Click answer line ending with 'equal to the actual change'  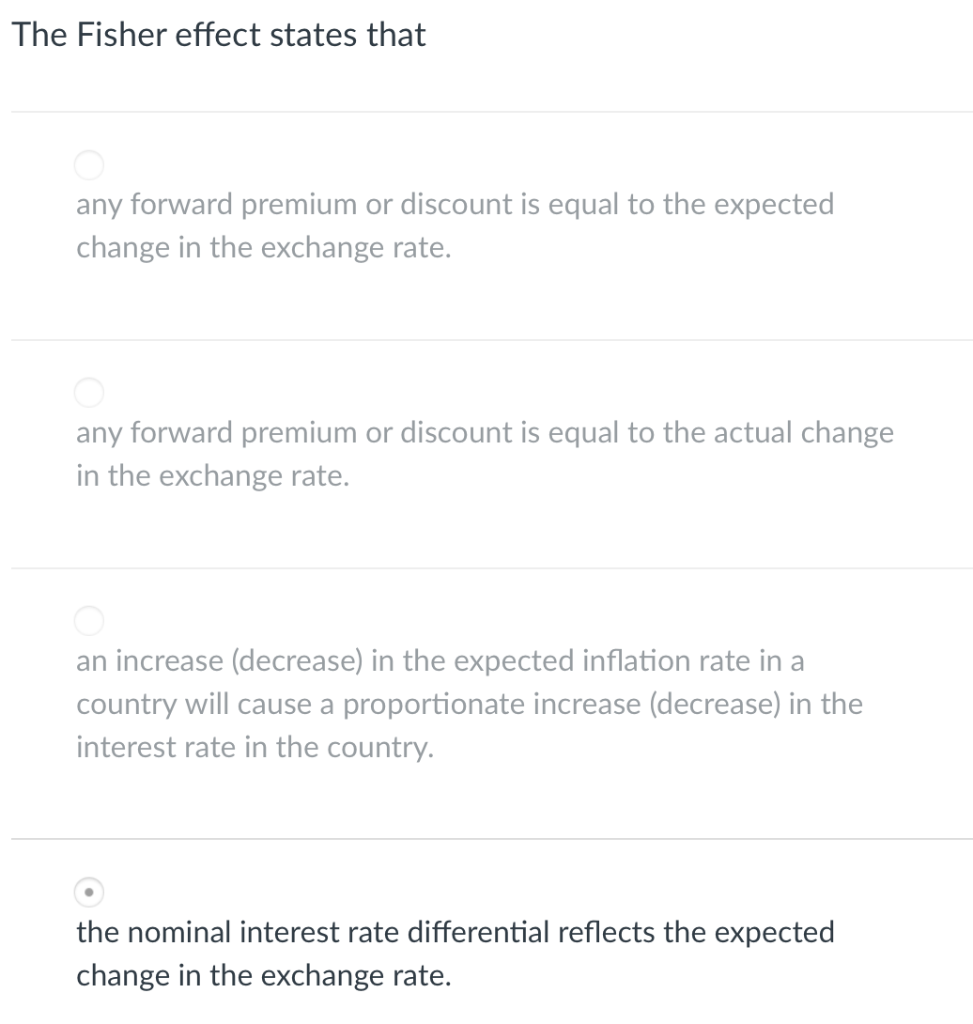(x=485, y=433)
